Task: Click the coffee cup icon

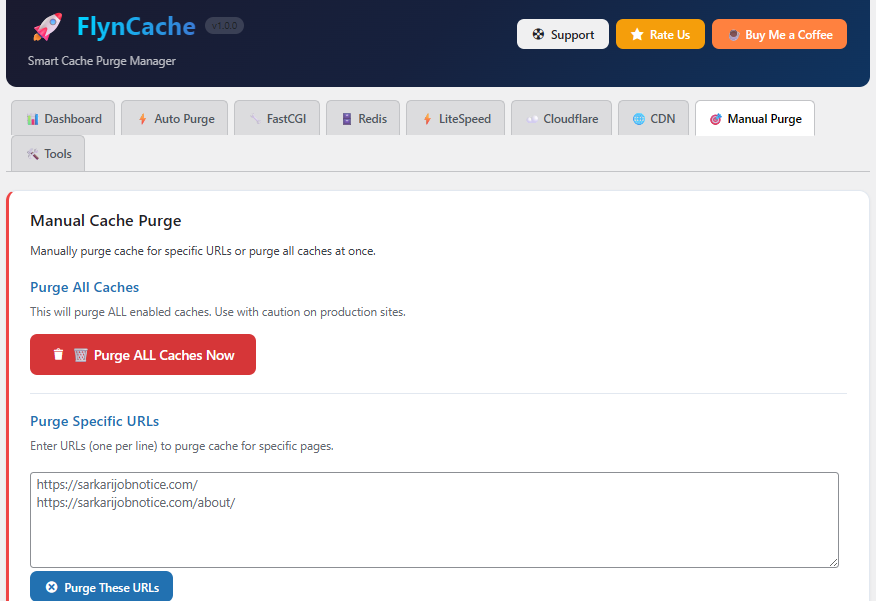Action: tap(734, 35)
